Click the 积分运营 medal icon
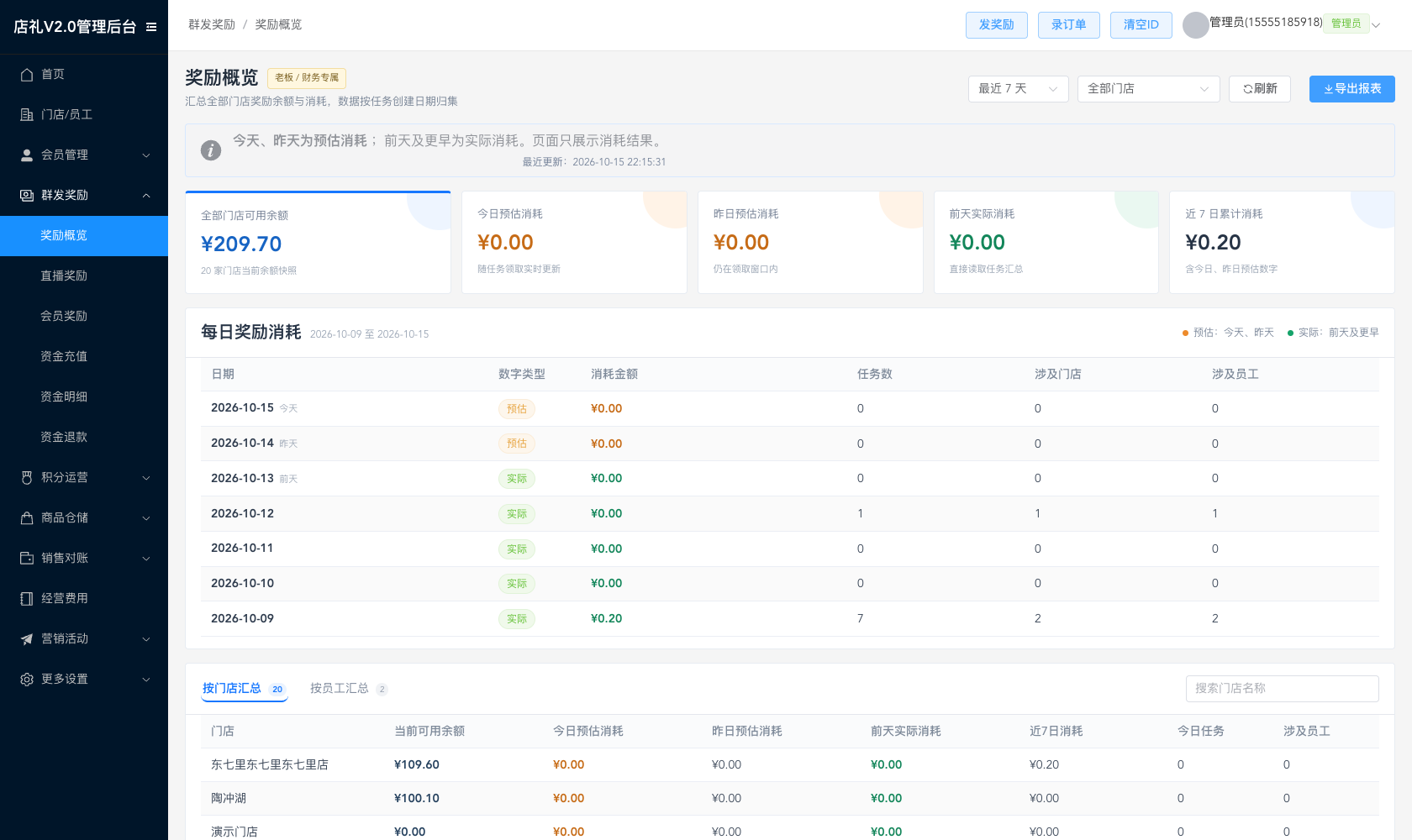Image resolution: width=1412 pixels, height=840 pixels. 27,477
